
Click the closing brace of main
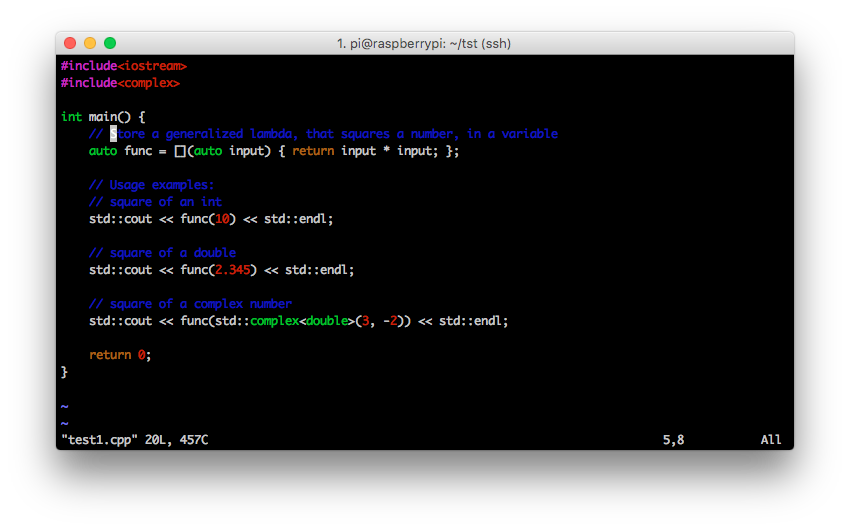coord(64,372)
